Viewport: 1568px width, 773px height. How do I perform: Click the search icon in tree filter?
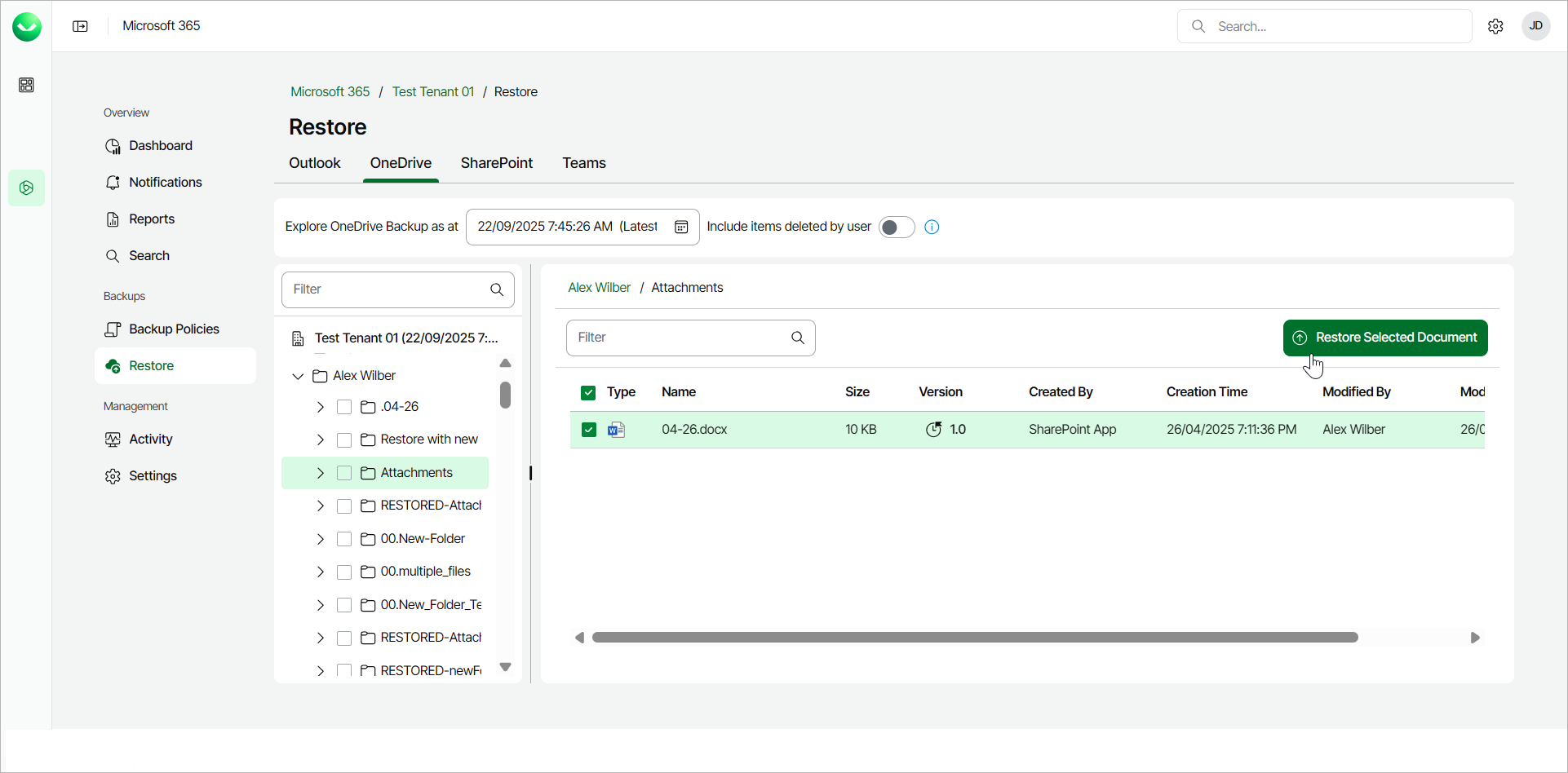click(x=496, y=289)
